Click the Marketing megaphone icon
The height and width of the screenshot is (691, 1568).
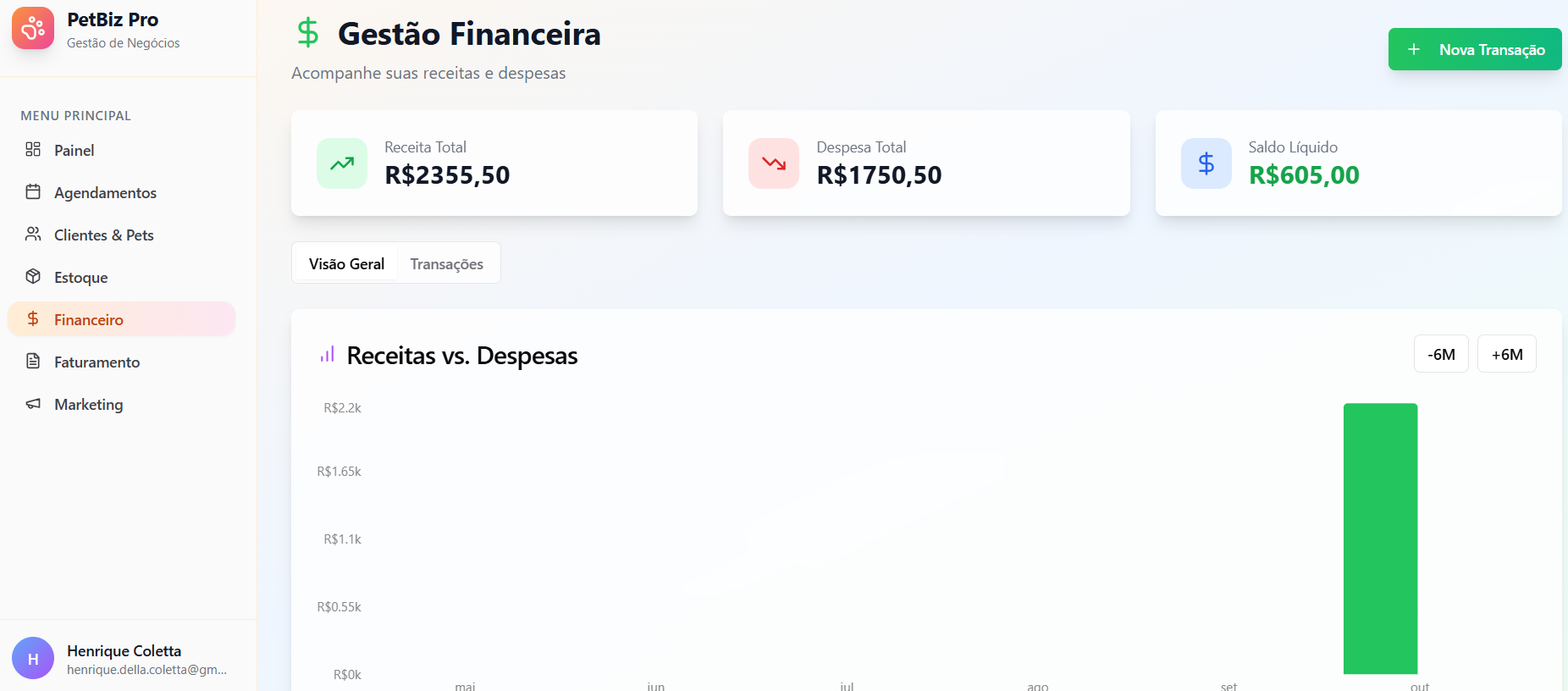(x=33, y=404)
